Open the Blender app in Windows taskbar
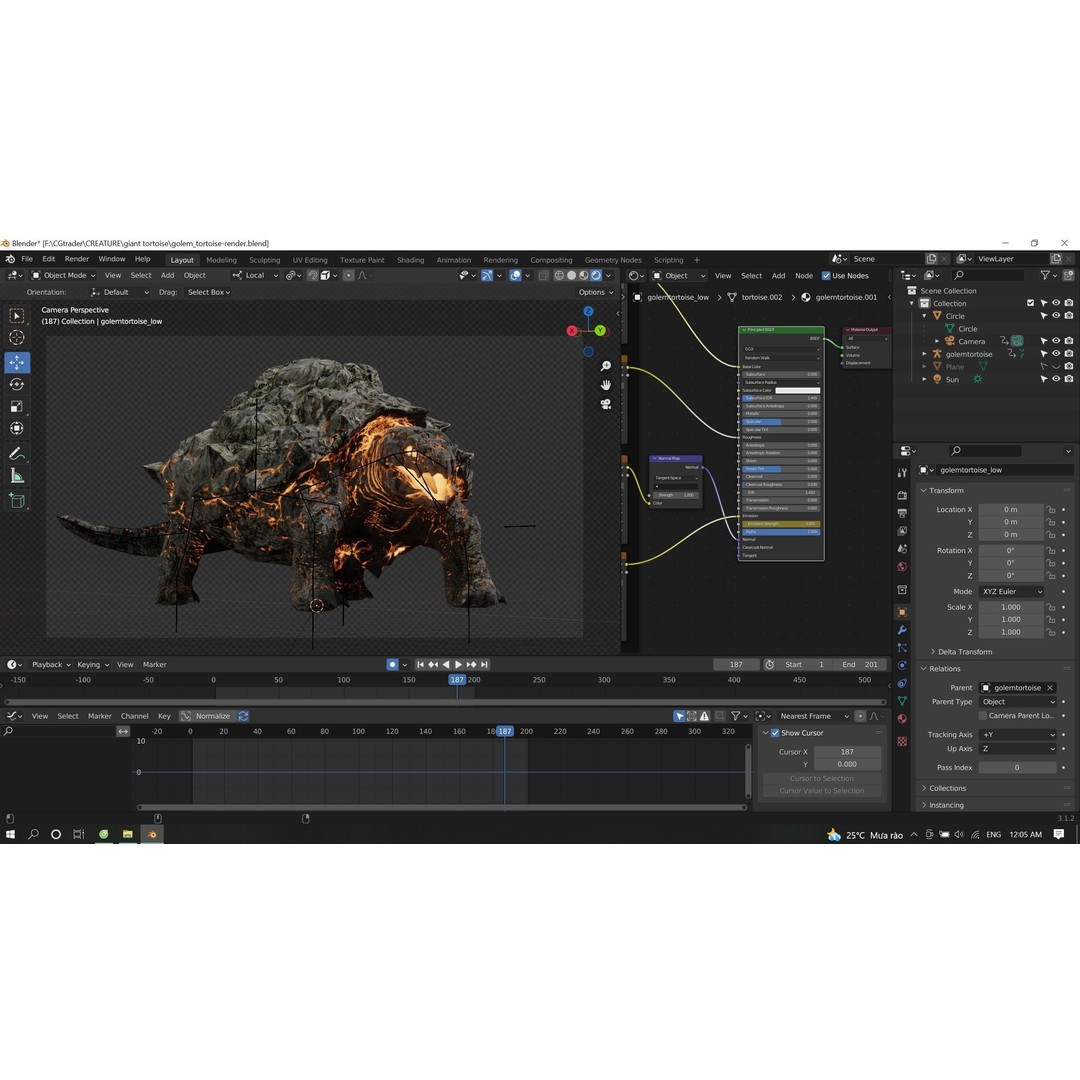Image resolution: width=1080 pixels, height=1080 pixels. (152, 834)
